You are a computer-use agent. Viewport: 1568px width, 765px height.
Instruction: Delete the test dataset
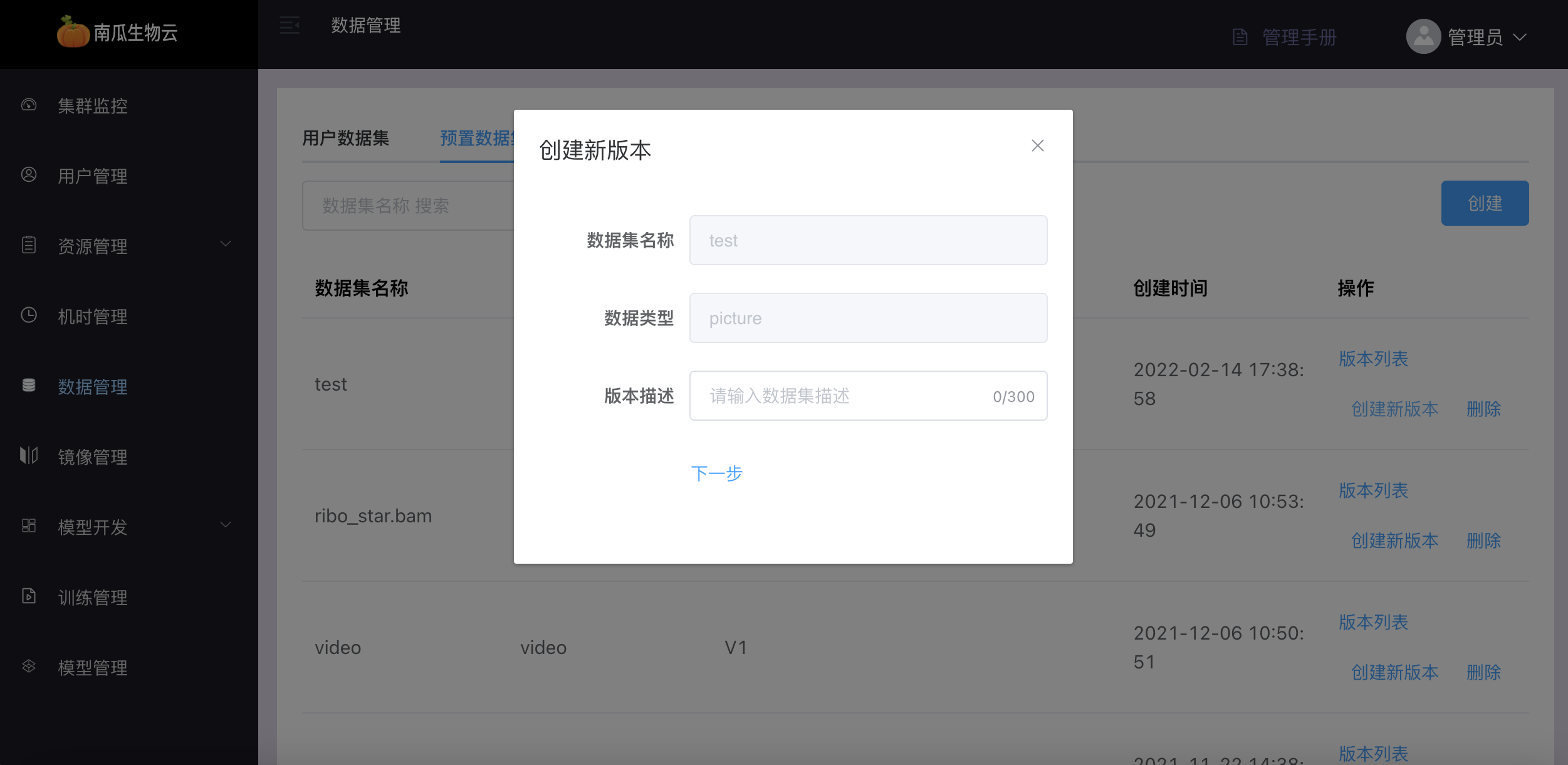point(1483,409)
